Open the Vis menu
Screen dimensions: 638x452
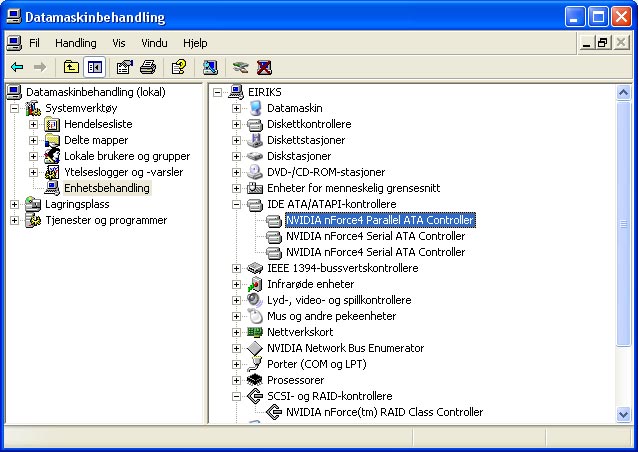coord(119,43)
